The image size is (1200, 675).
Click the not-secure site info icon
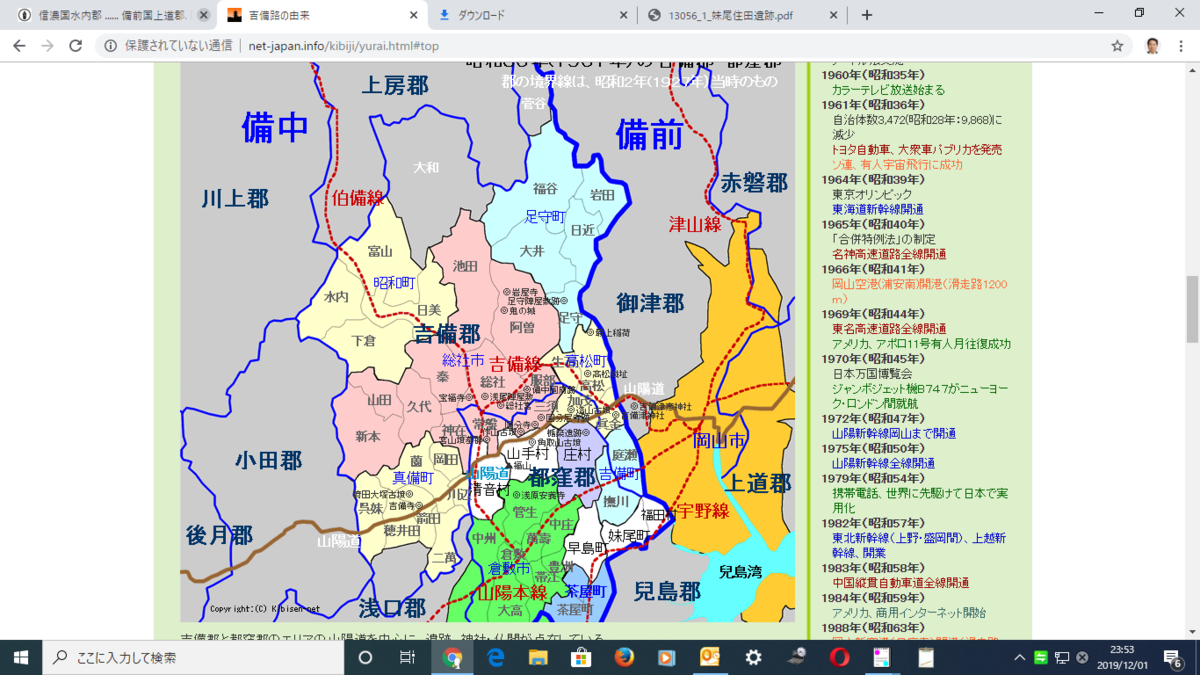coord(111,46)
